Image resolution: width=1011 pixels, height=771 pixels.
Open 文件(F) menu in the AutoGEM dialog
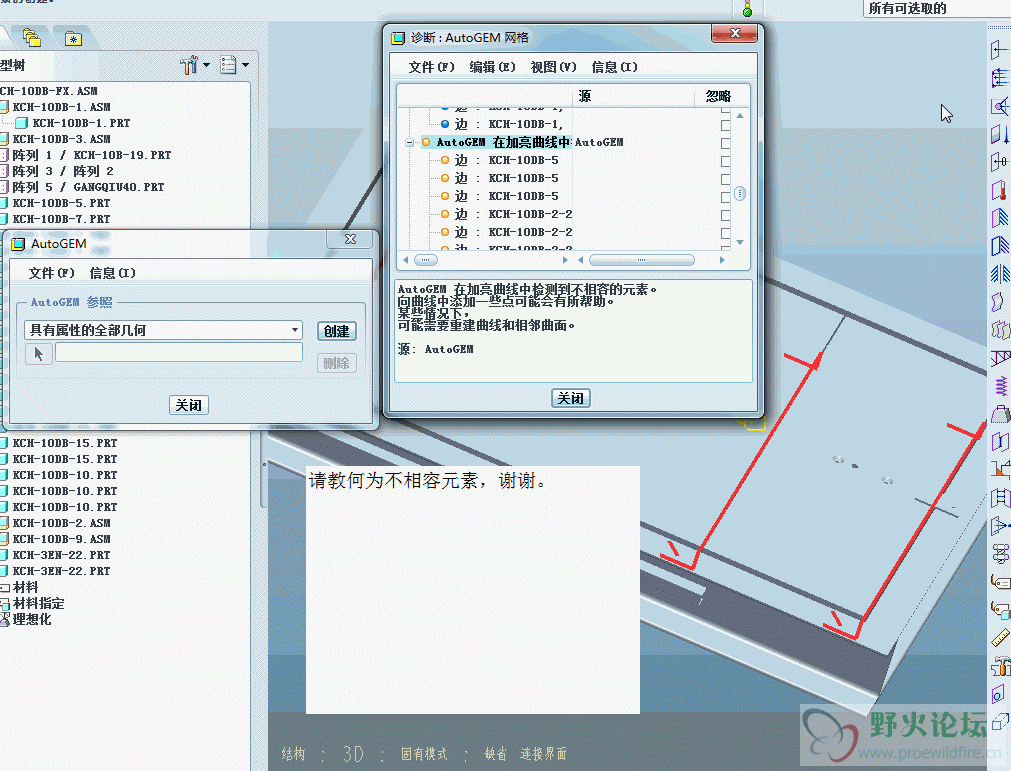52,273
